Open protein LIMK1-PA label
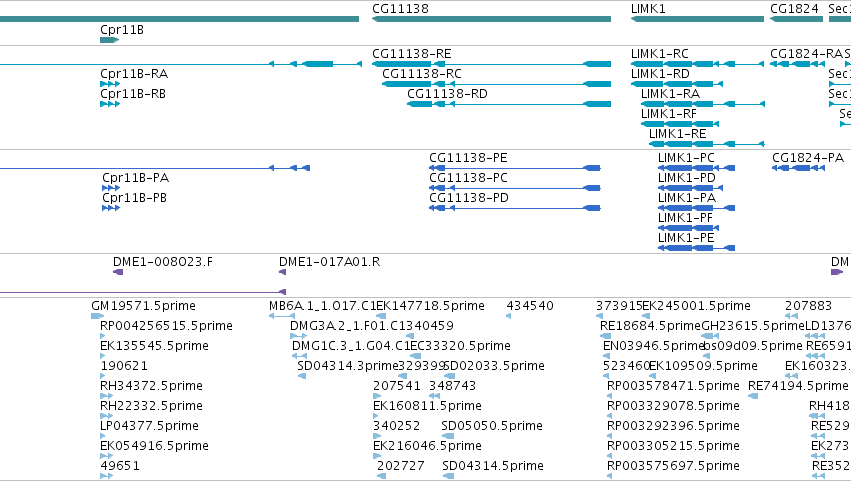 coord(687,198)
